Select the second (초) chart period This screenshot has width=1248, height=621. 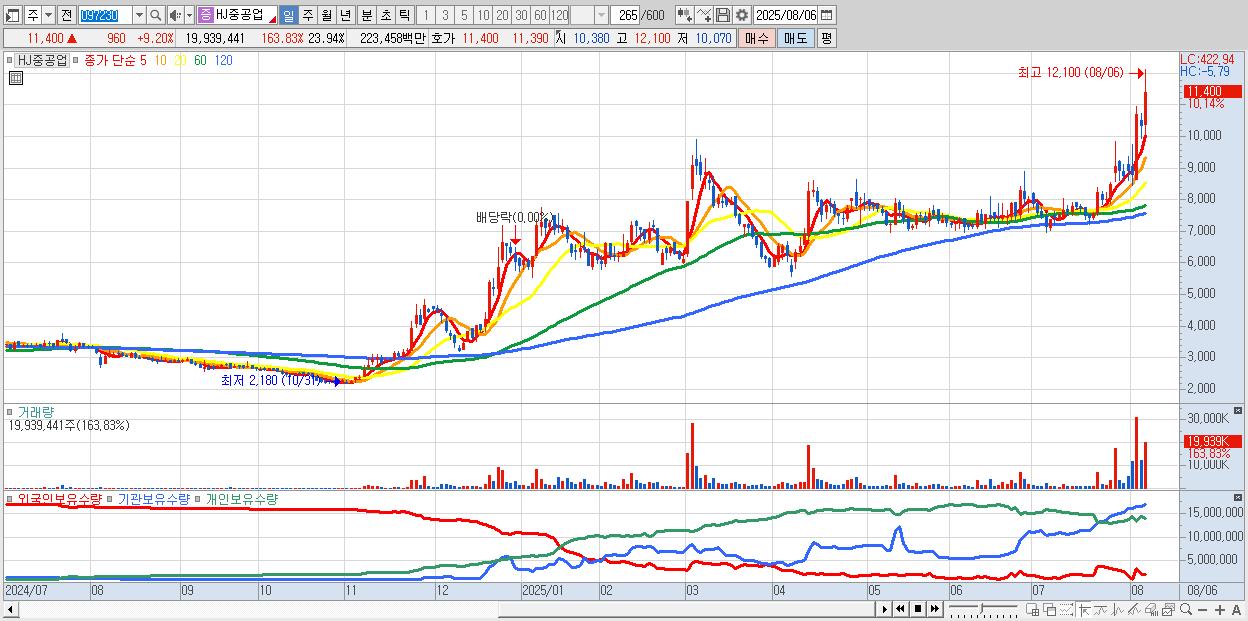[x=386, y=15]
